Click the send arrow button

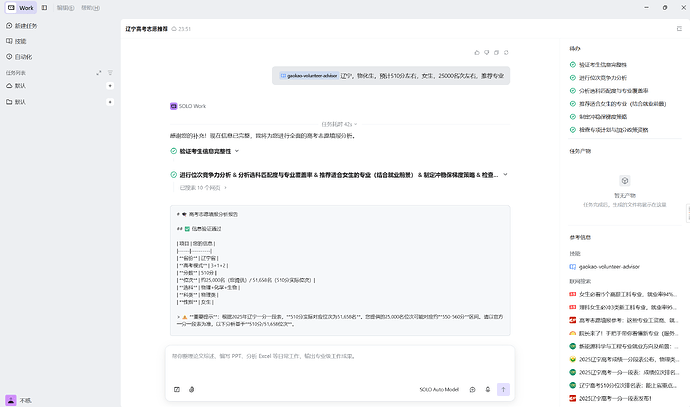coord(503,389)
